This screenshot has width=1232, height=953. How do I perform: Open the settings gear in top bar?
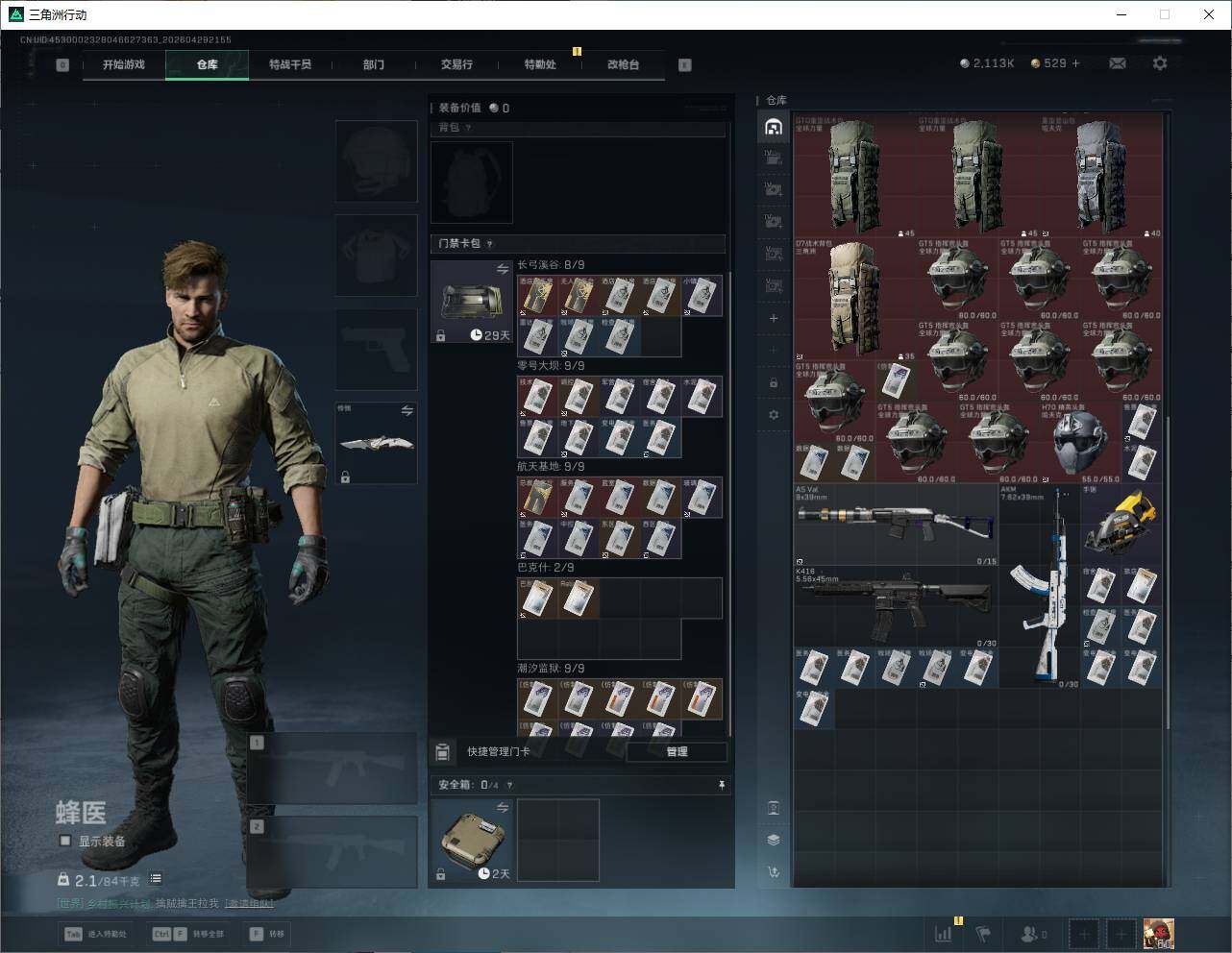click(1160, 63)
